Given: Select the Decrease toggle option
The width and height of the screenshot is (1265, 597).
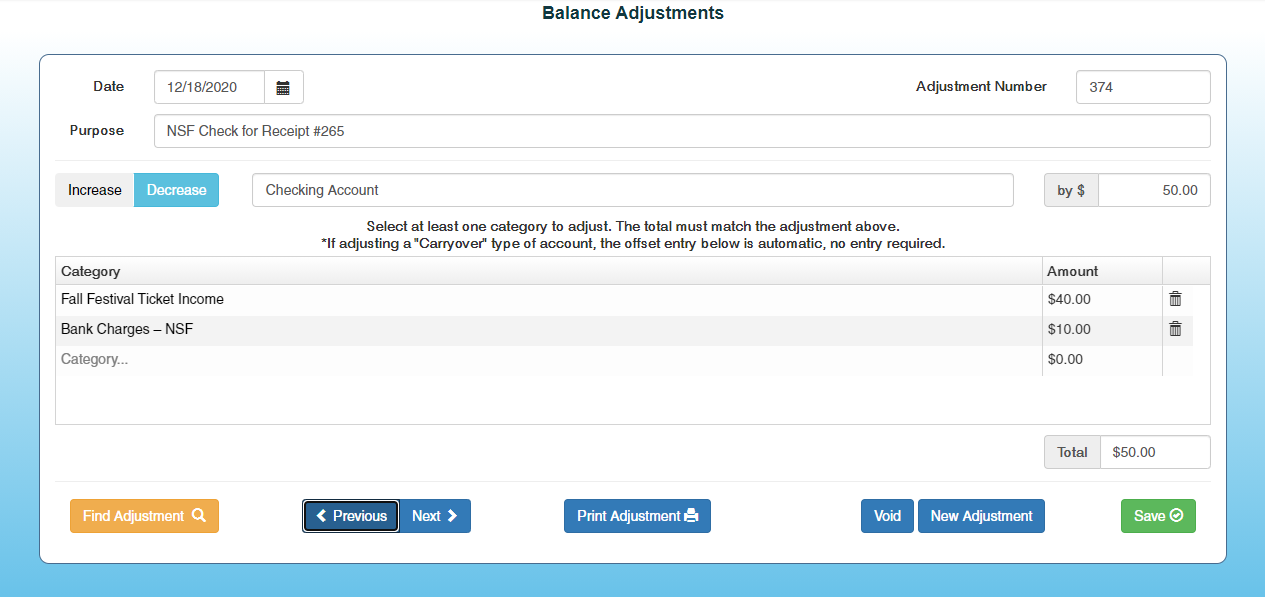Looking at the screenshot, I should pos(176,190).
